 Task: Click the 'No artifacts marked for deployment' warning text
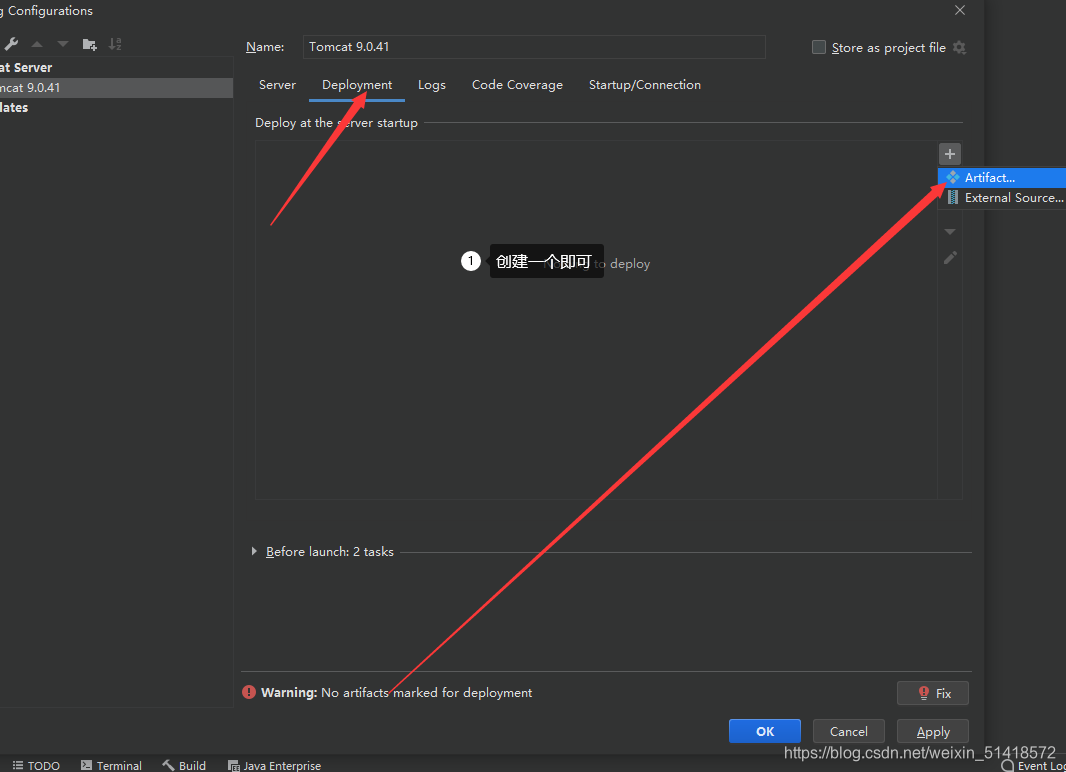[x=426, y=692]
